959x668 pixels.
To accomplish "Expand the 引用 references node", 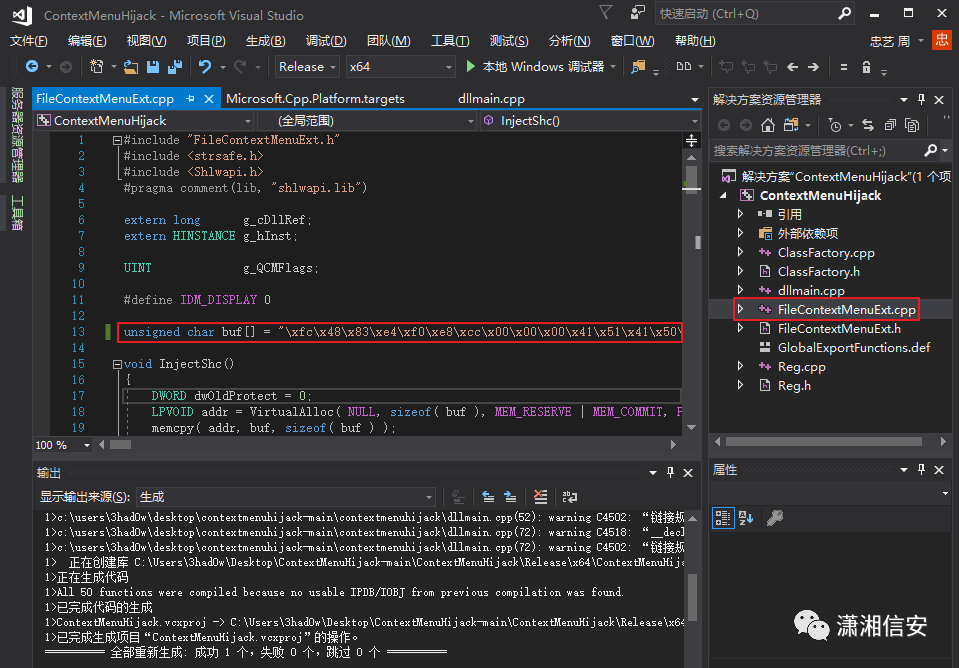I will click(x=740, y=214).
